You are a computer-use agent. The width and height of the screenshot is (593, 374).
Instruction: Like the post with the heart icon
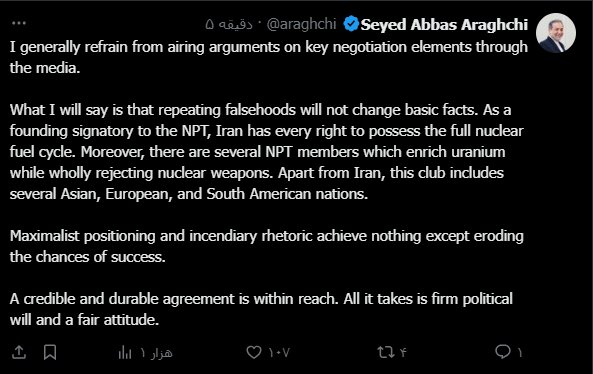[x=254, y=352]
